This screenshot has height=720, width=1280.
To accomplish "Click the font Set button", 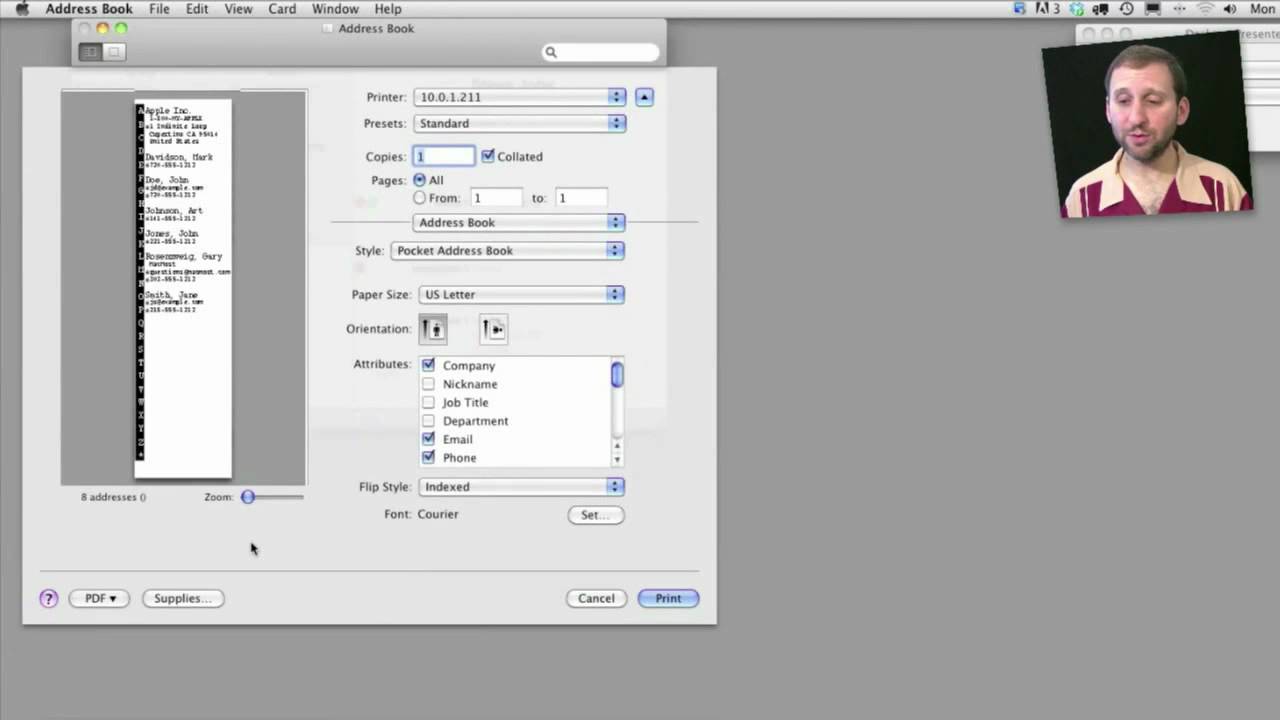I will point(595,515).
